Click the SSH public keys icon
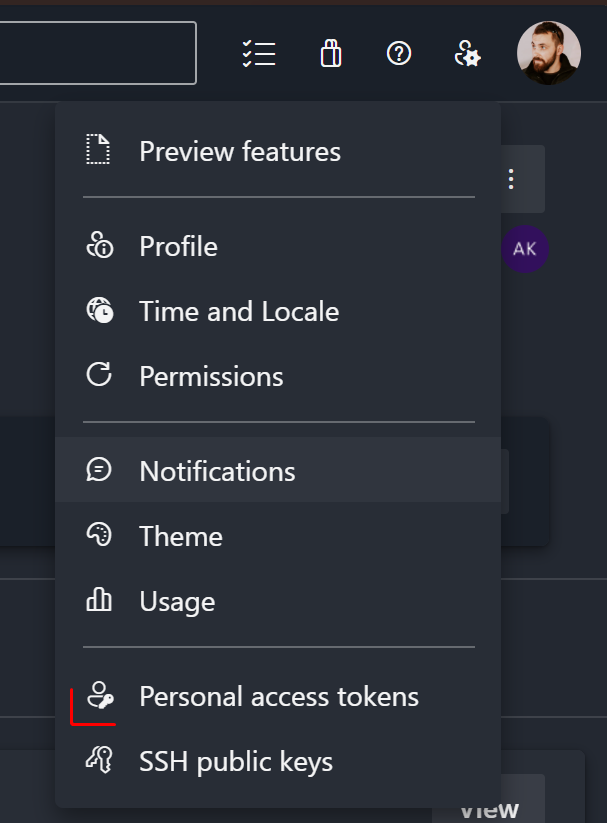The height and width of the screenshot is (823, 607). coord(99,762)
